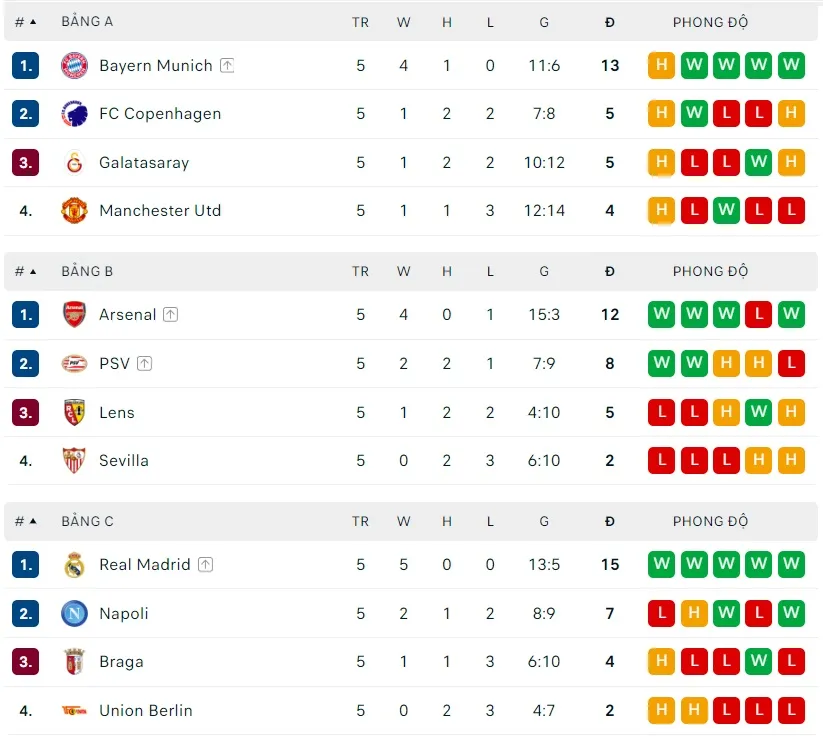
Task: Click the Napoli club logo
Action: pyautogui.click(x=75, y=614)
